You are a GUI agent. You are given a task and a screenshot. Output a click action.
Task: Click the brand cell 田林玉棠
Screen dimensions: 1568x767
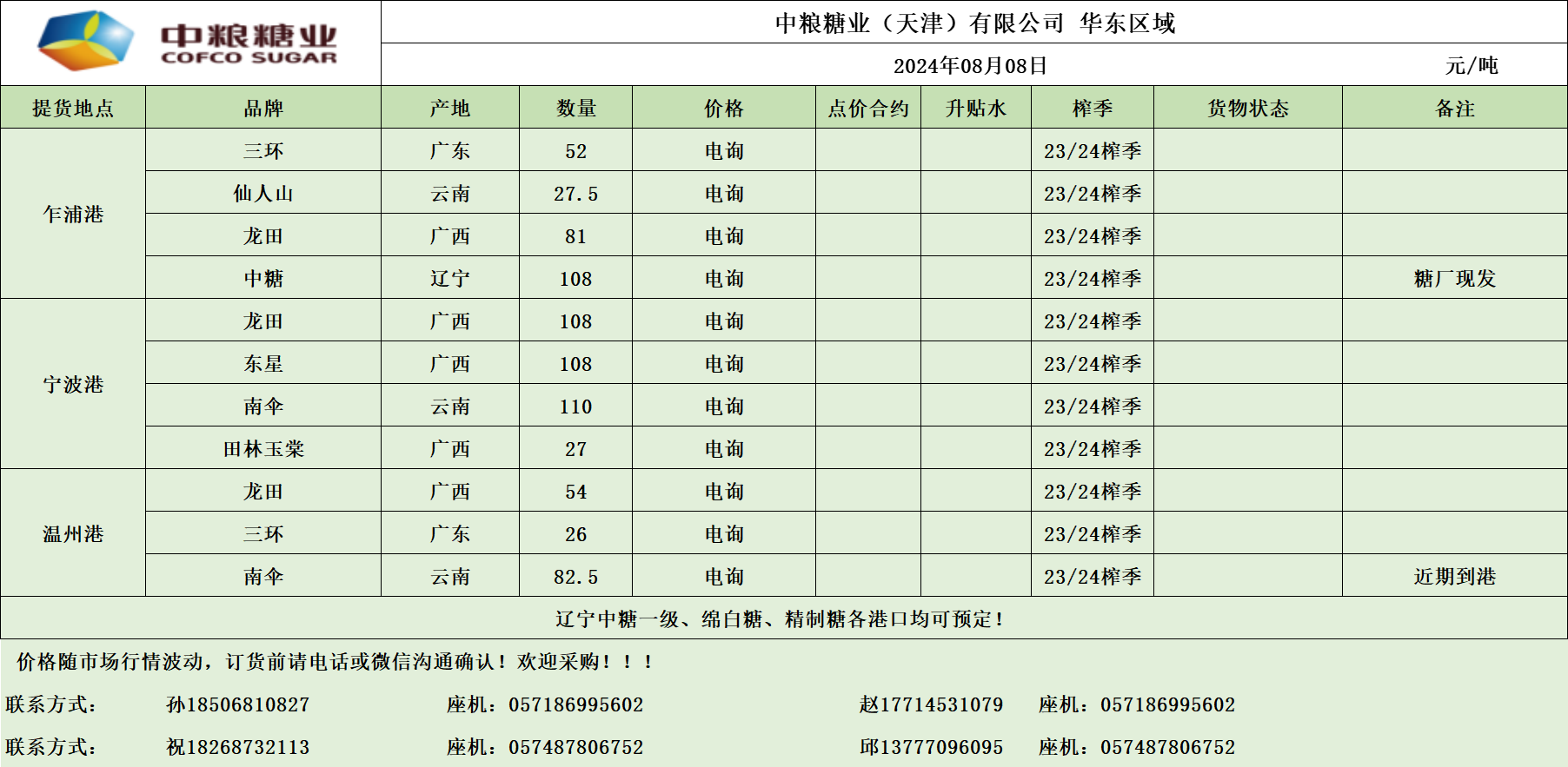coord(263,449)
